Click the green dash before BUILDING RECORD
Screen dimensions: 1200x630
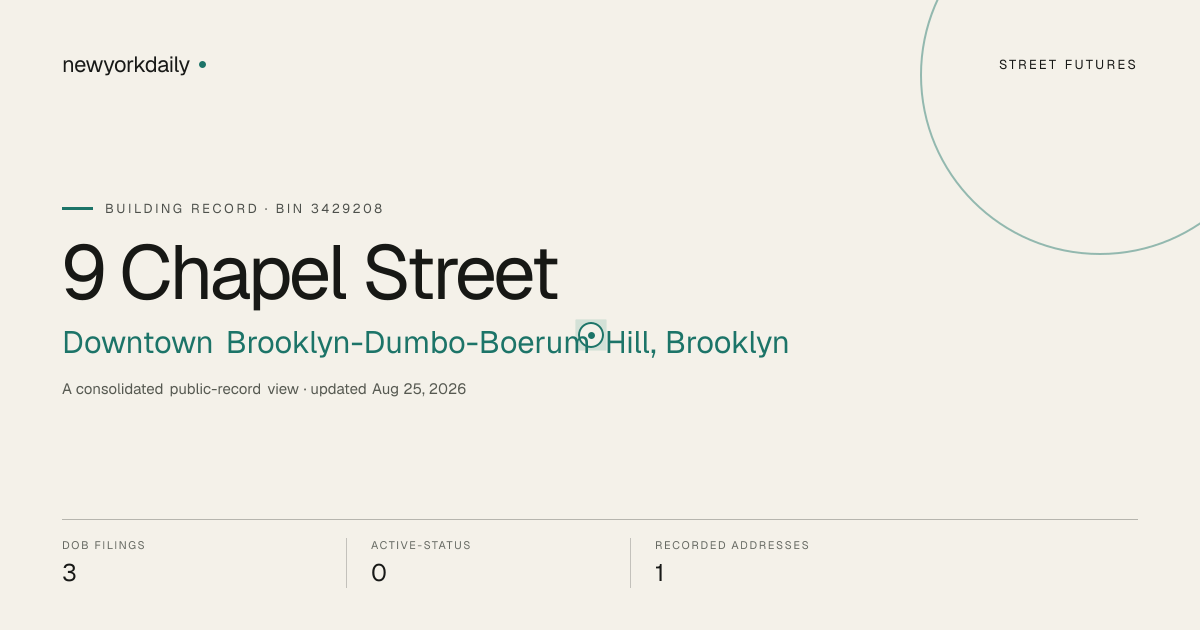pos(77,209)
